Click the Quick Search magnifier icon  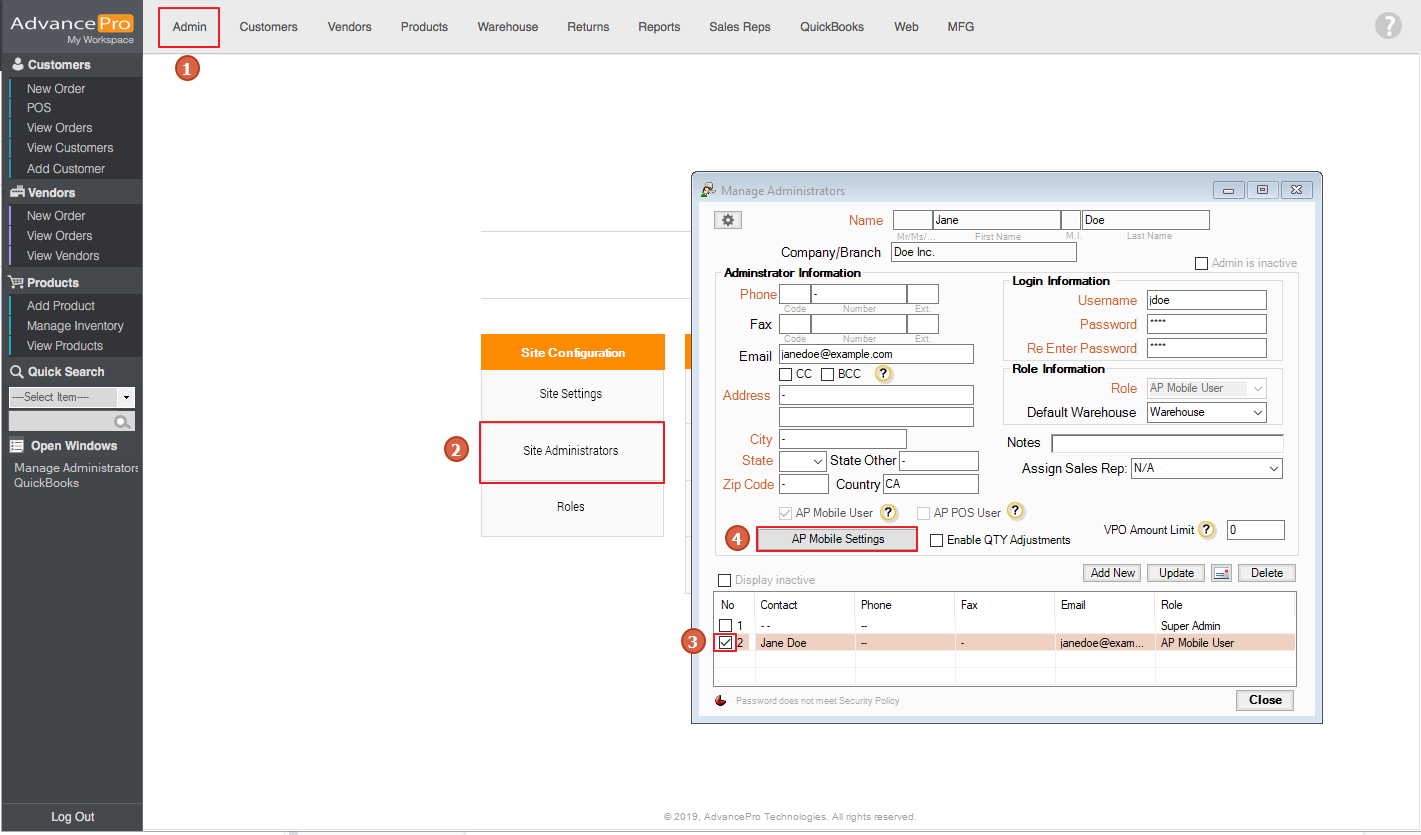tap(123, 422)
